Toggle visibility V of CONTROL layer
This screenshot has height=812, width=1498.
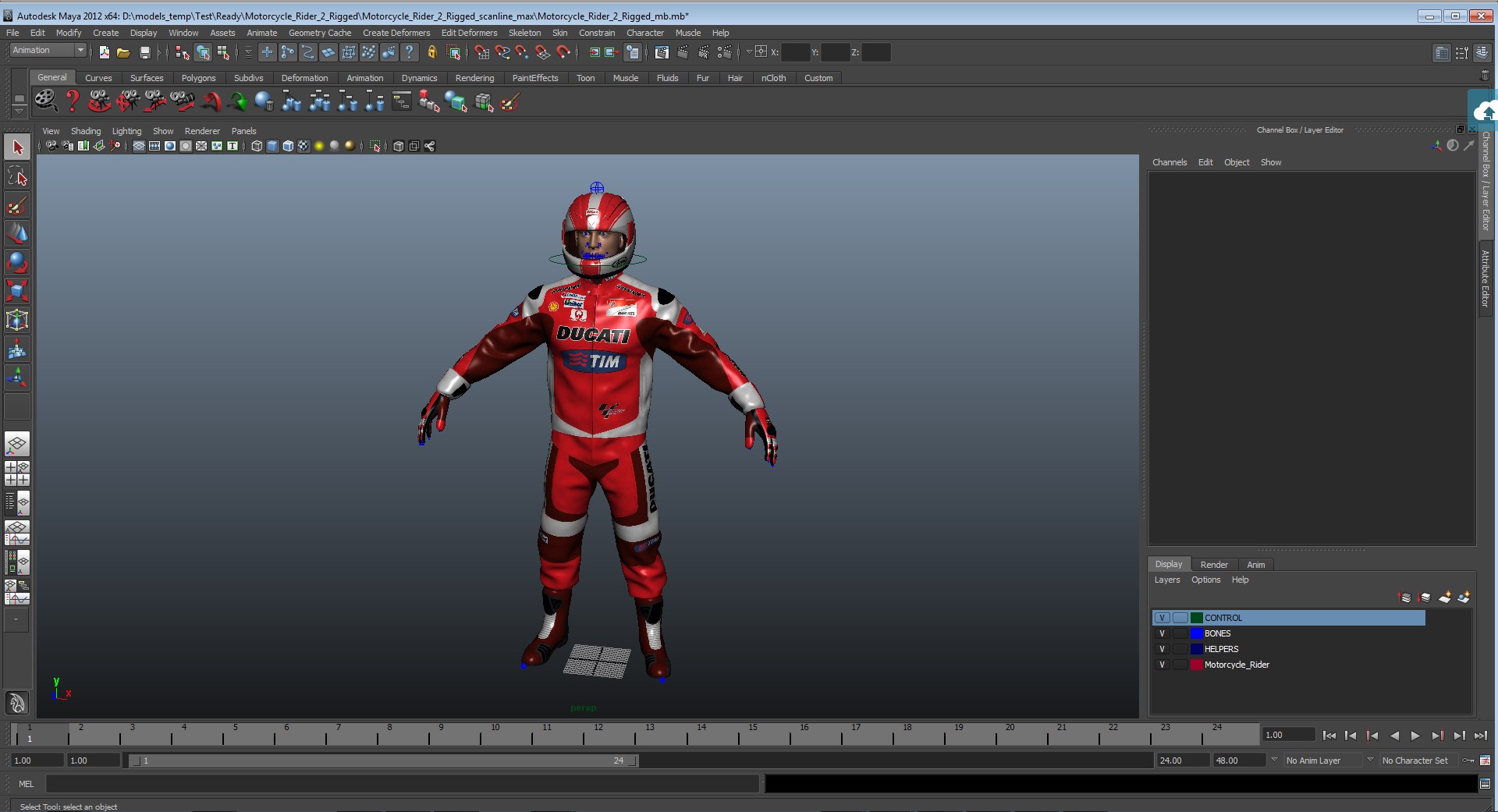(x=1162, y=618)
